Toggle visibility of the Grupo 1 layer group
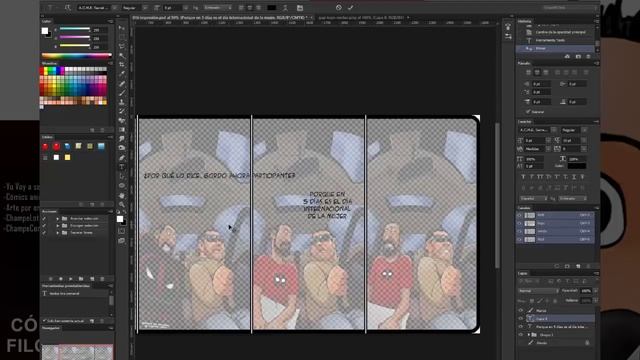 520,335
